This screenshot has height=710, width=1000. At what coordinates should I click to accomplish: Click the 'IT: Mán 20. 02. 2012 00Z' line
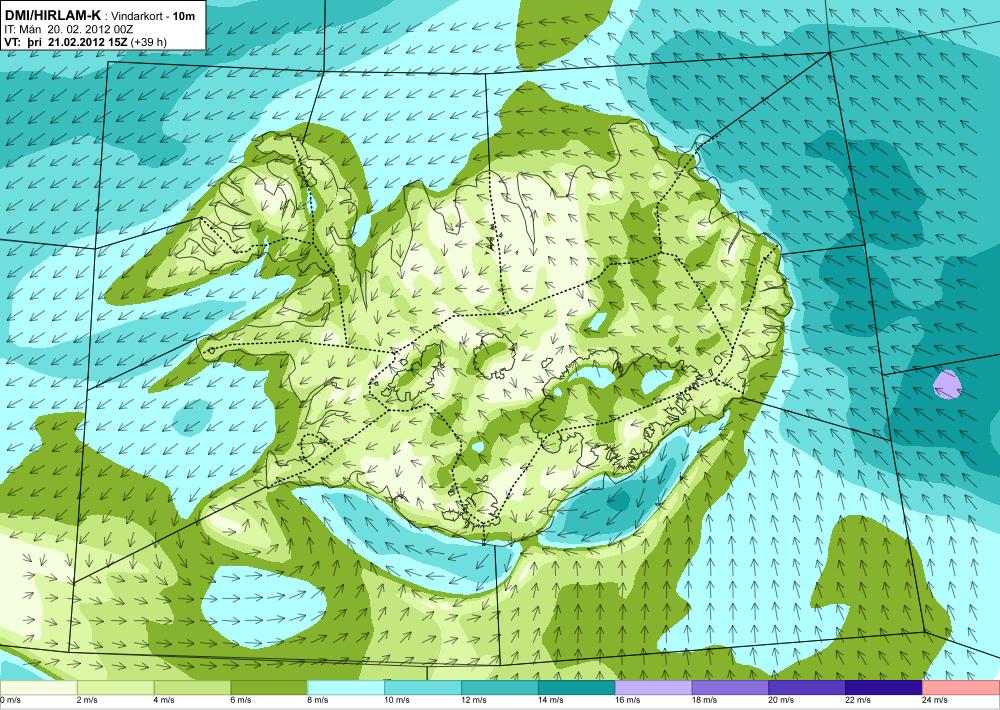coord(68,29)
